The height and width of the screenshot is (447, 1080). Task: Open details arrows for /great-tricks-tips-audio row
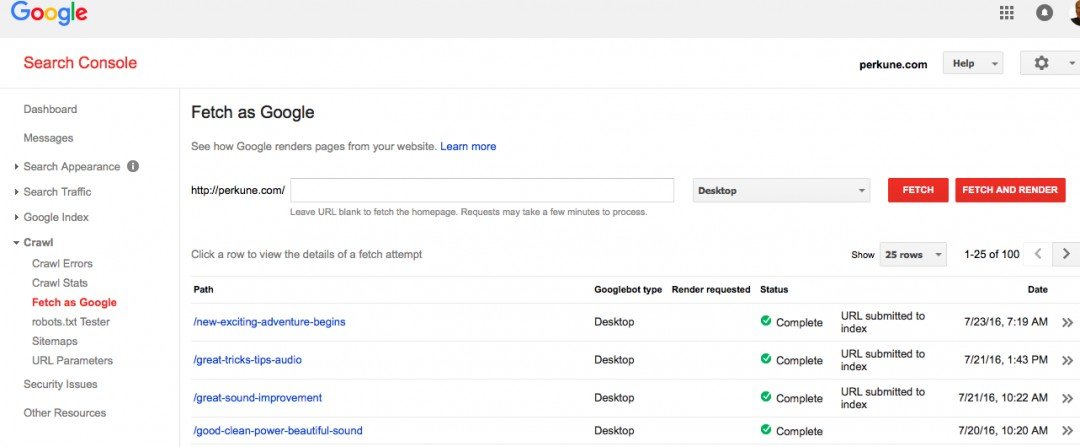tap(1068, 360)
